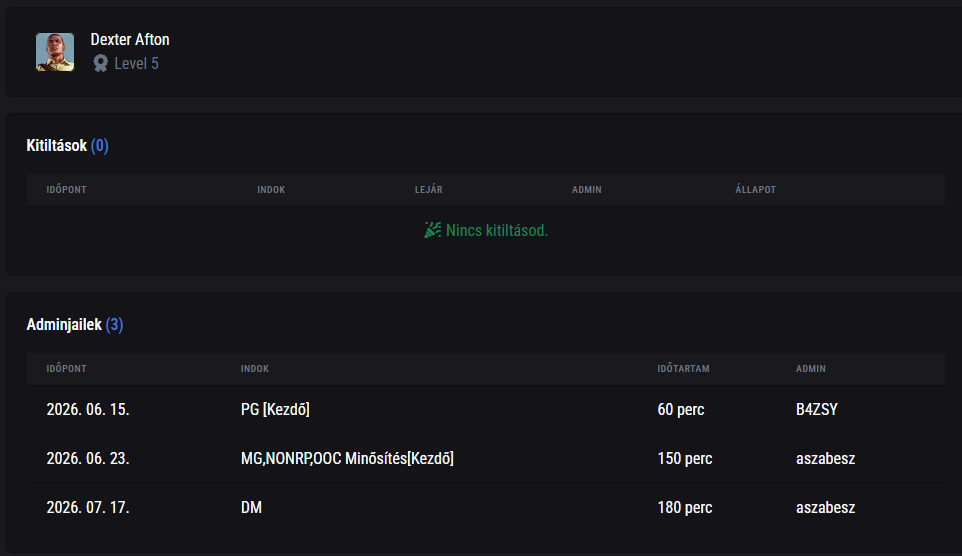Sort bans by the LEJÁR column header
Screen dimensions: 962x556
[428, 190]
